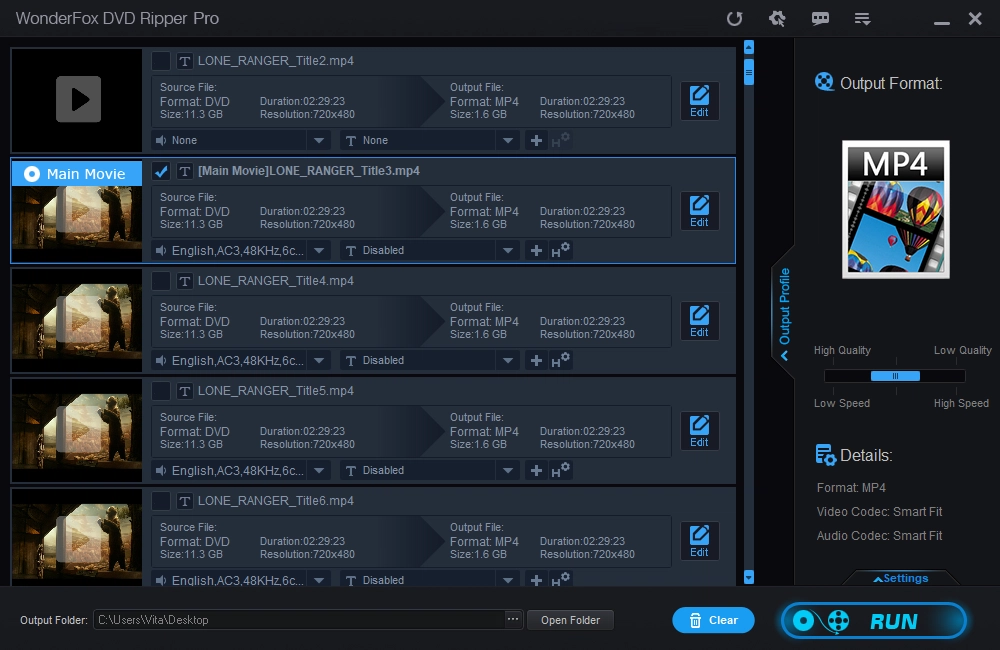Screen dimensions: 1000x650
Task: Edit LONE_RANGER_Title5.mp4
Action: (x=699, y=431)
